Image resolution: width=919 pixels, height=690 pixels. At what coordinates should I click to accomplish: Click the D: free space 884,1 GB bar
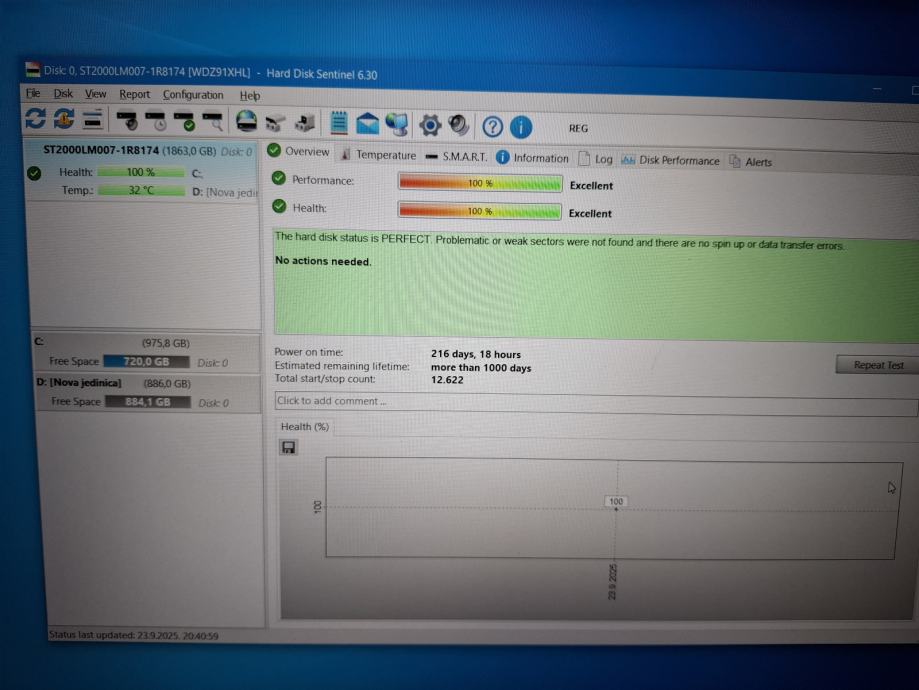tap(148, 402)
